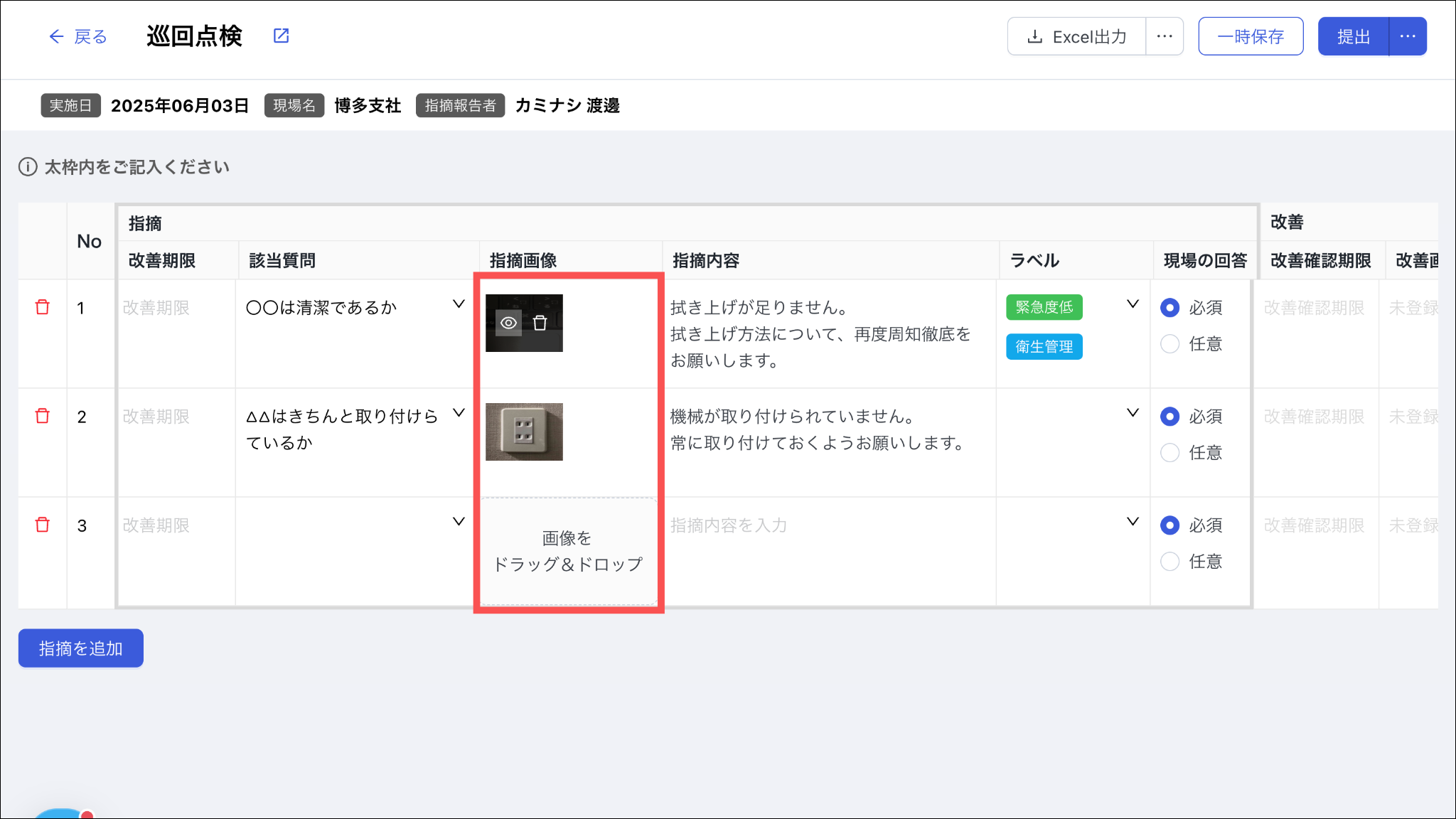Expand the ラベル dropdown in row 2
Viewport: 1456px width, 819px height.
point(1133,413)
